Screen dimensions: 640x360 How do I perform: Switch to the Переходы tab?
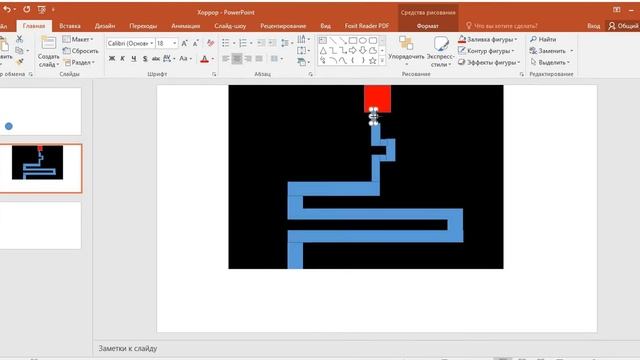pos(143,26)
